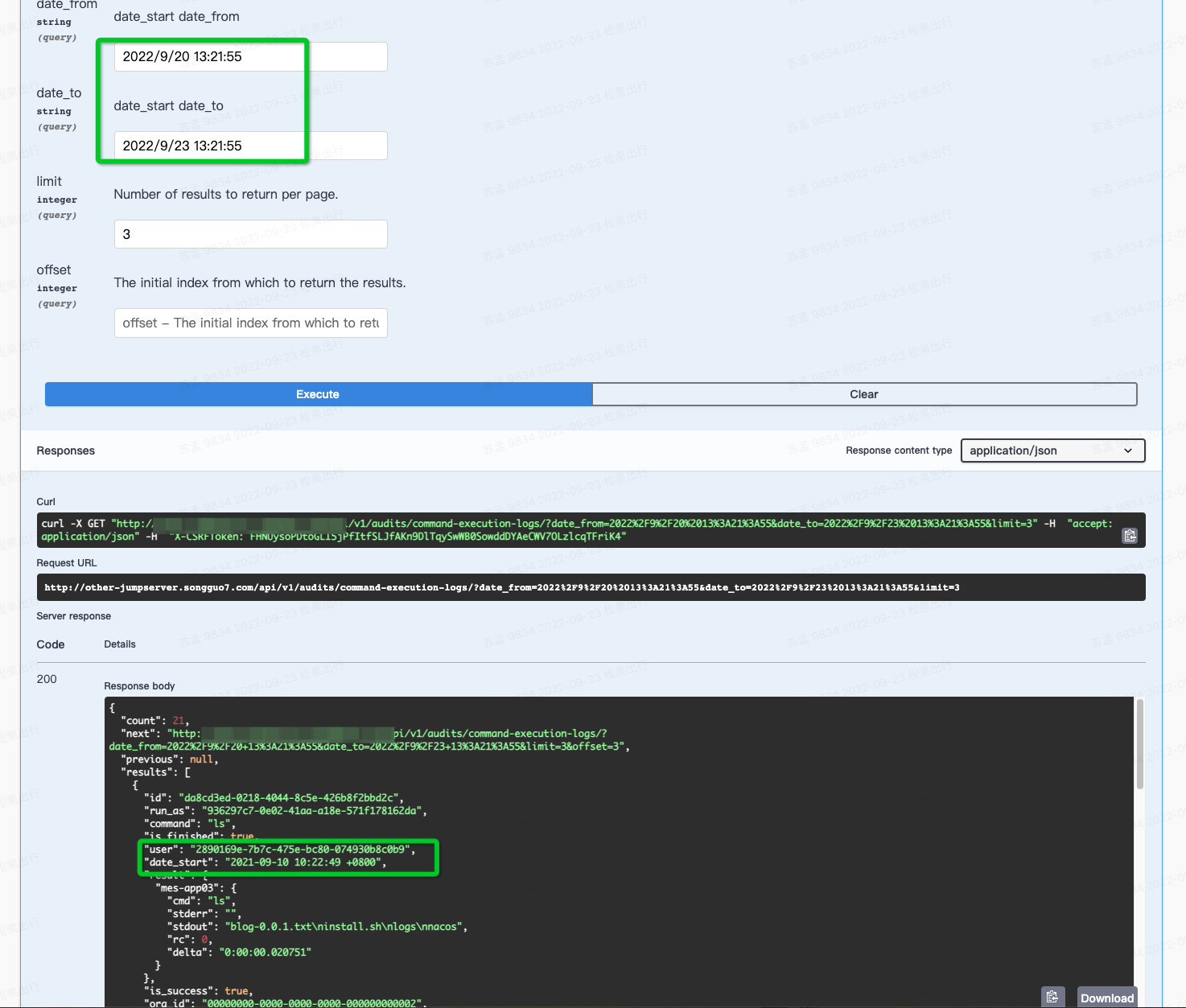Image resolution: width=1186 pixels, height=1008 pixels.
Task: Select the highlighted date_start value
Action: (x=306, y=862)
